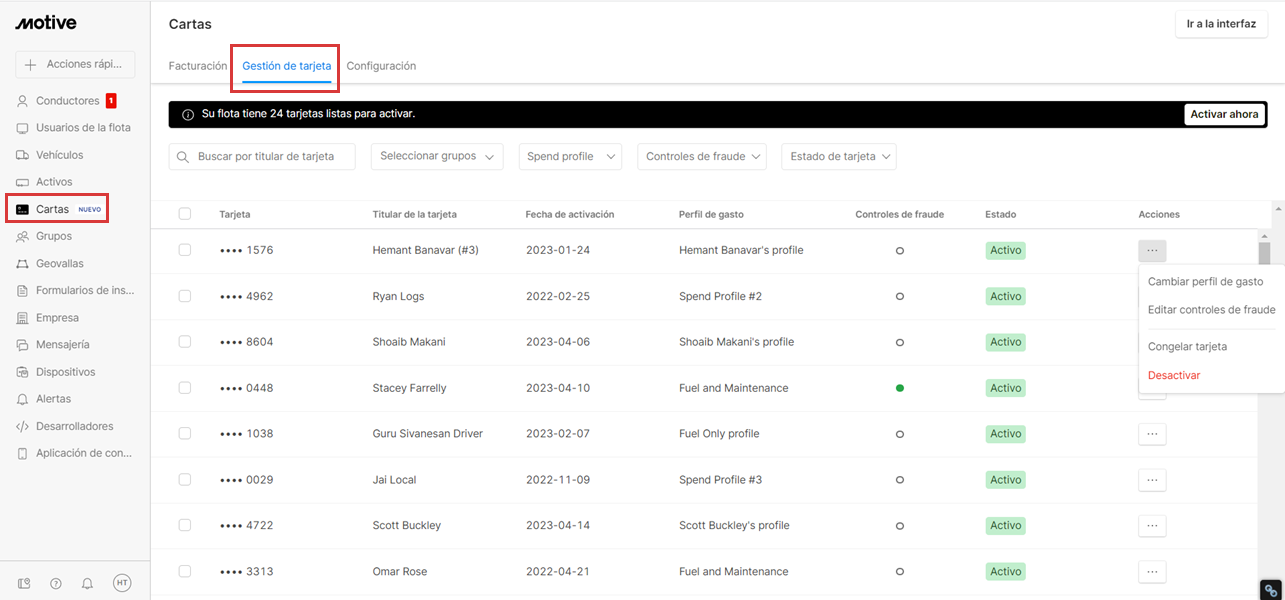The height and width of the screenshot is (600, 1285).
Task: Click the Ir a la interfaz button
Action: pyautogui.click(x=1221, y=23)
